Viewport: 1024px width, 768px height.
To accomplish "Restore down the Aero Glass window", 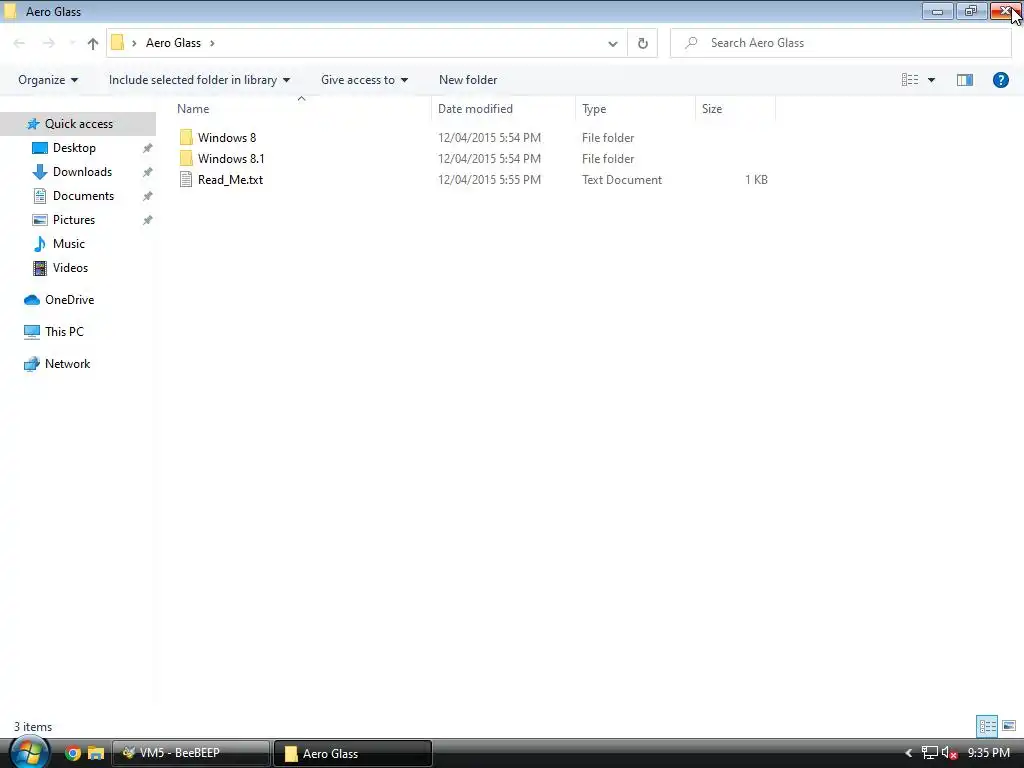I will click(x=971, y=11).
